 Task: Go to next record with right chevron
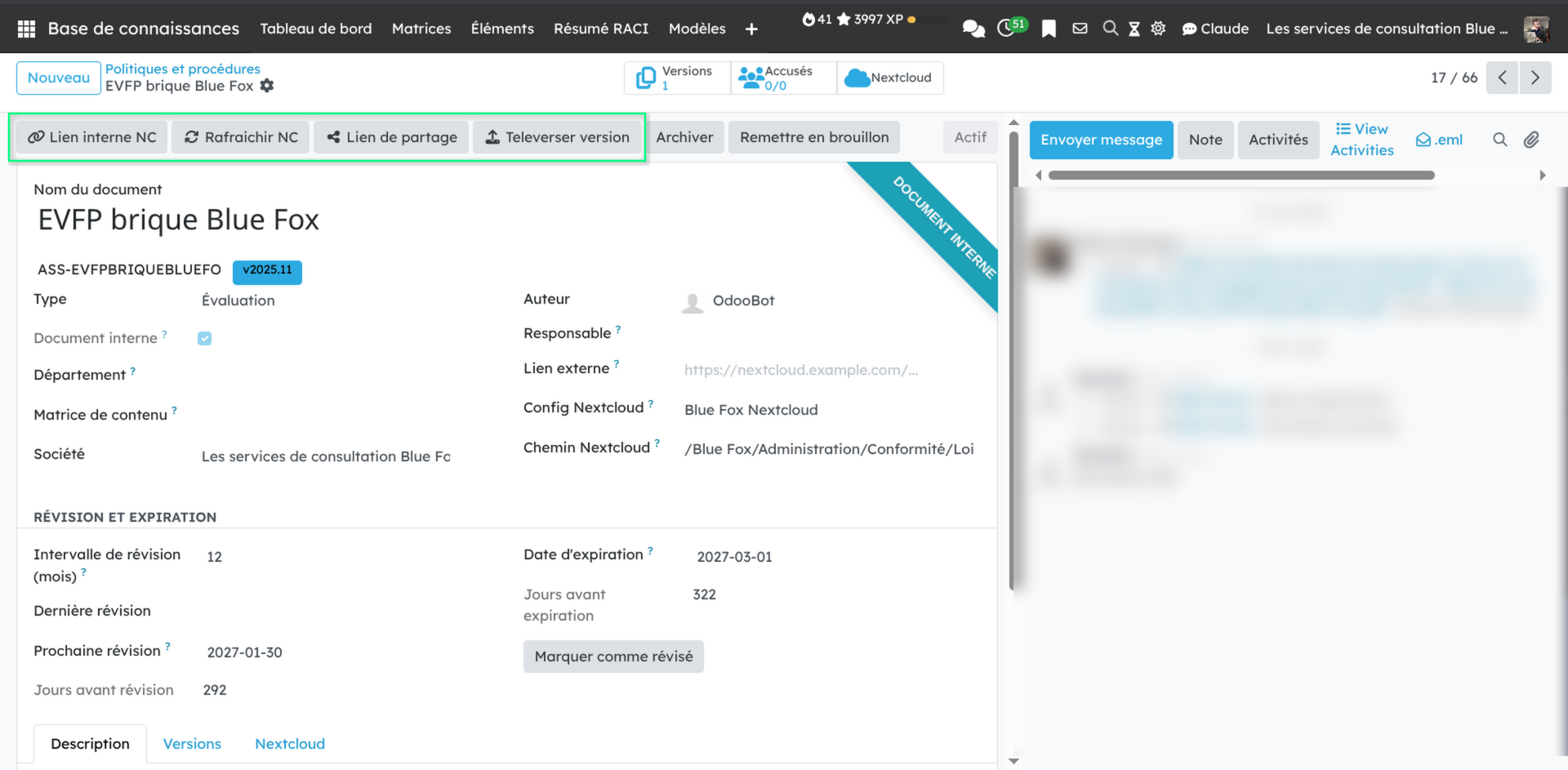[1535, 78]
